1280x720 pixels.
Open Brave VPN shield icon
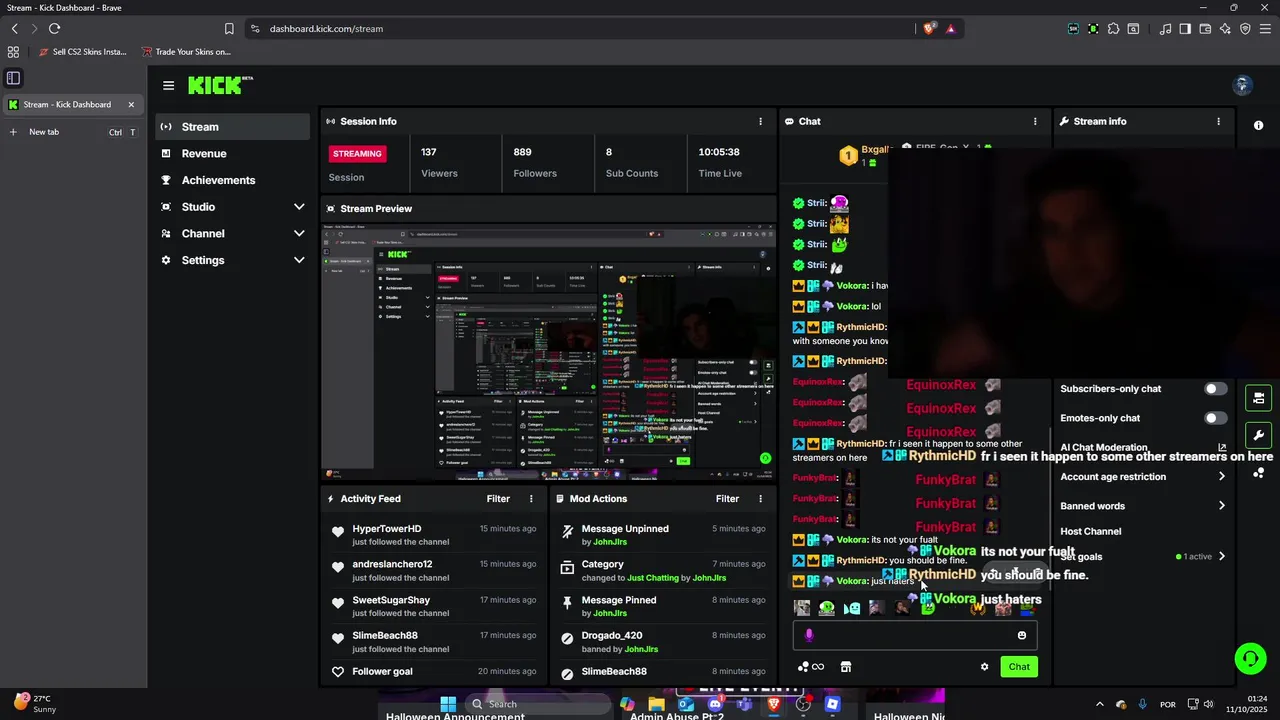pos(1245,29)
